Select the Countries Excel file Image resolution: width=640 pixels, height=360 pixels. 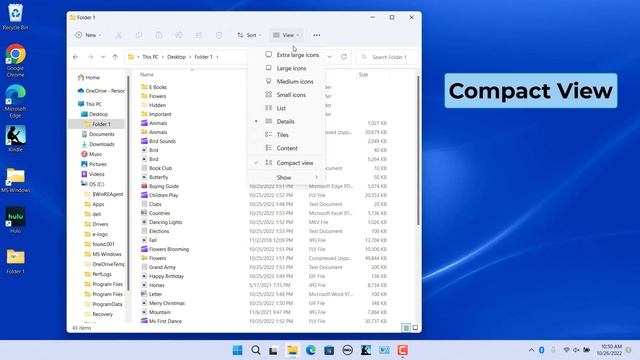tap(159, 213)
